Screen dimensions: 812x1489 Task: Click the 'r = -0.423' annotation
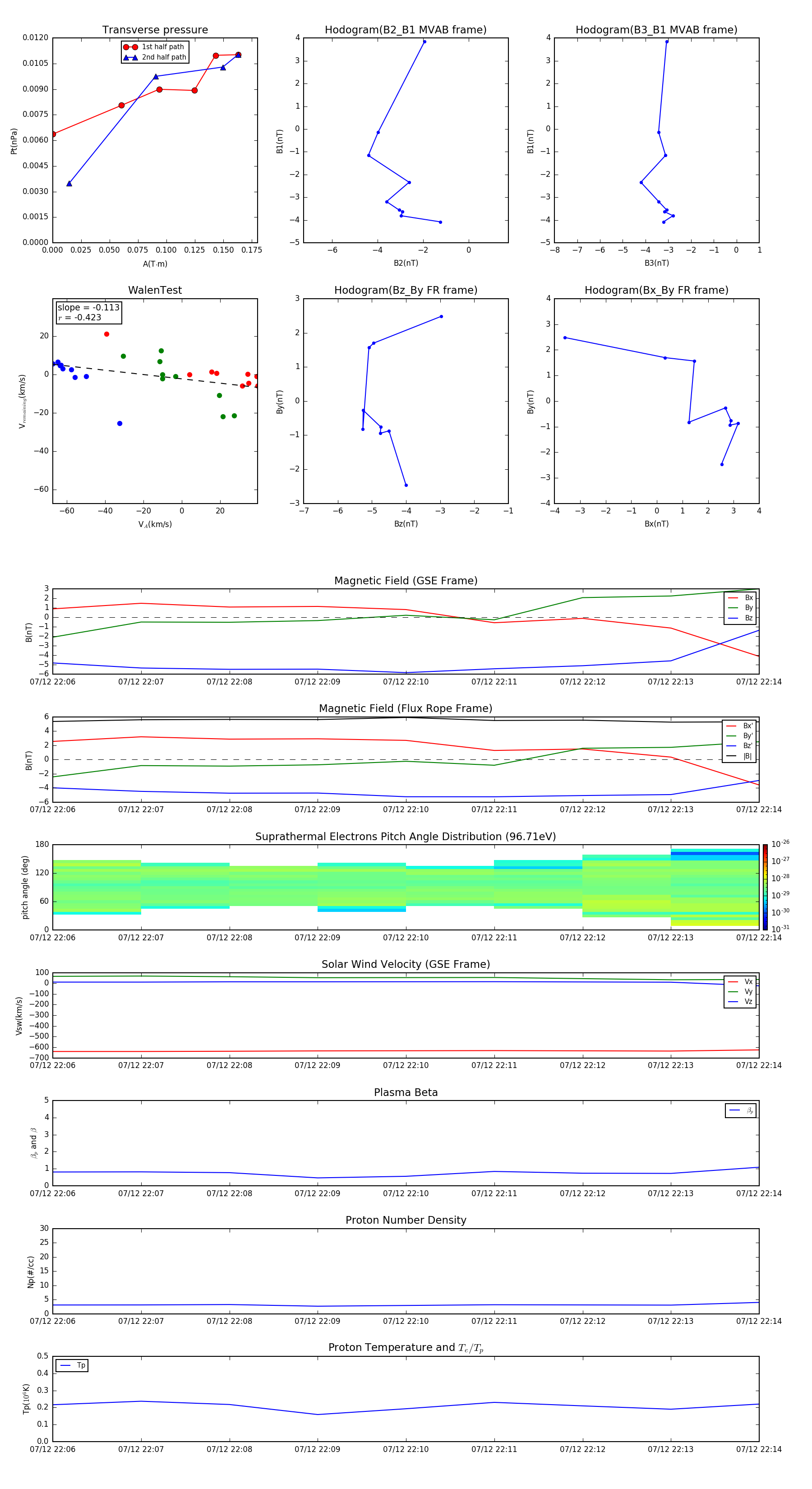(79, 317)
